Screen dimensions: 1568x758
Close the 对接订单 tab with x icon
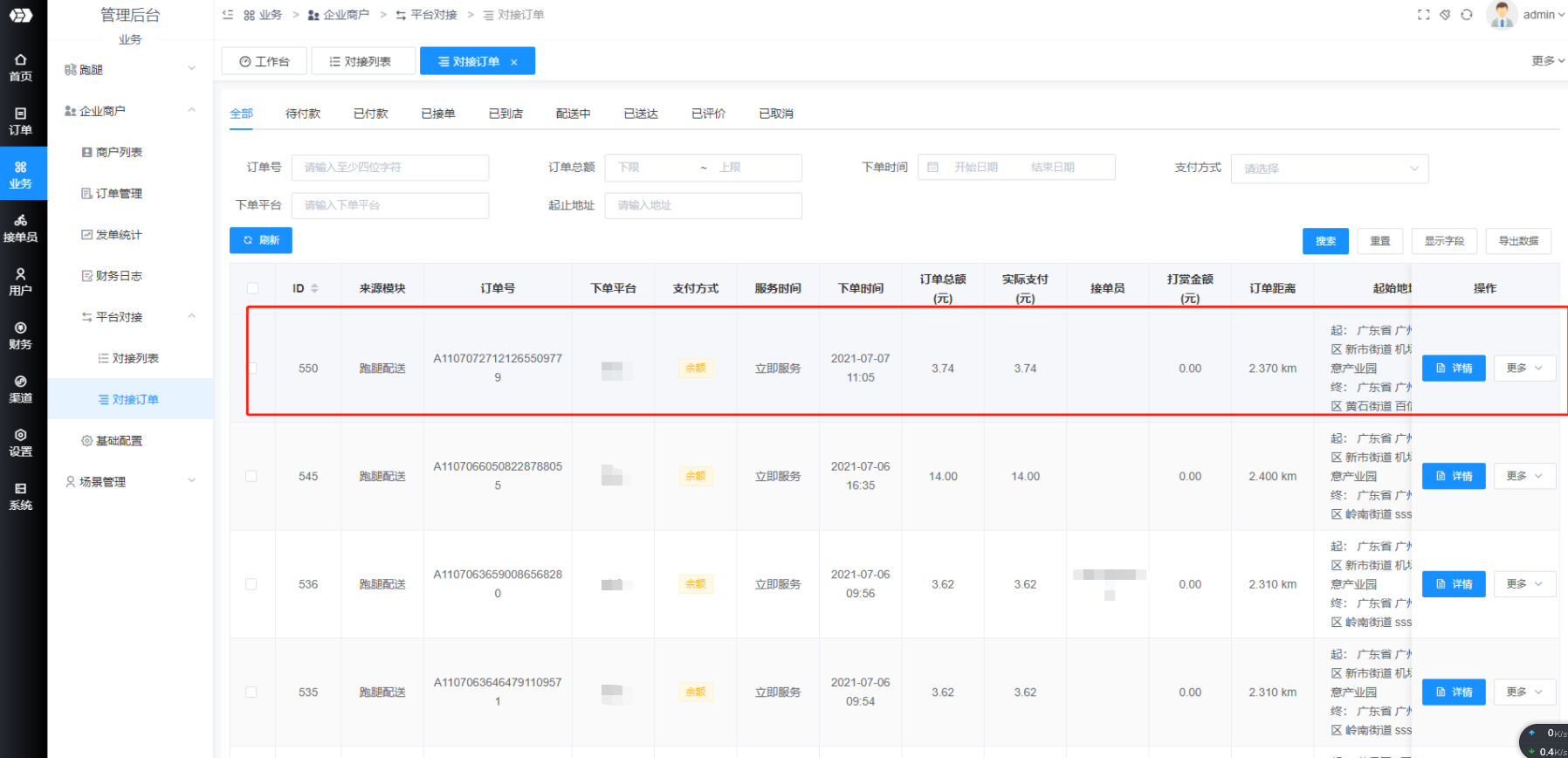514,62
